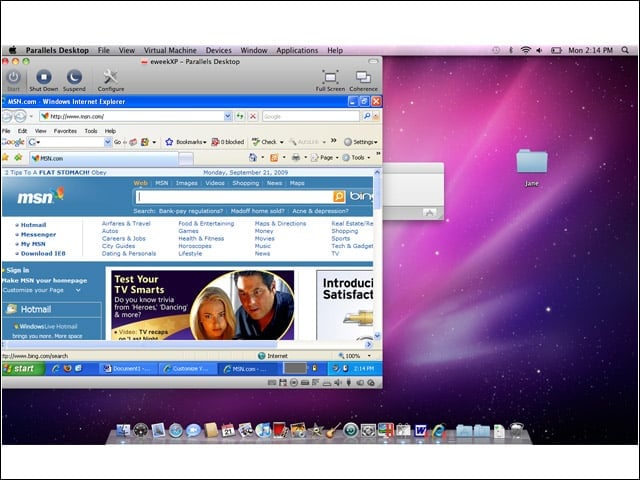The image size is (640, 480).
Task: Select the MSN.com browser tab
Action: (x=104, y=158)
